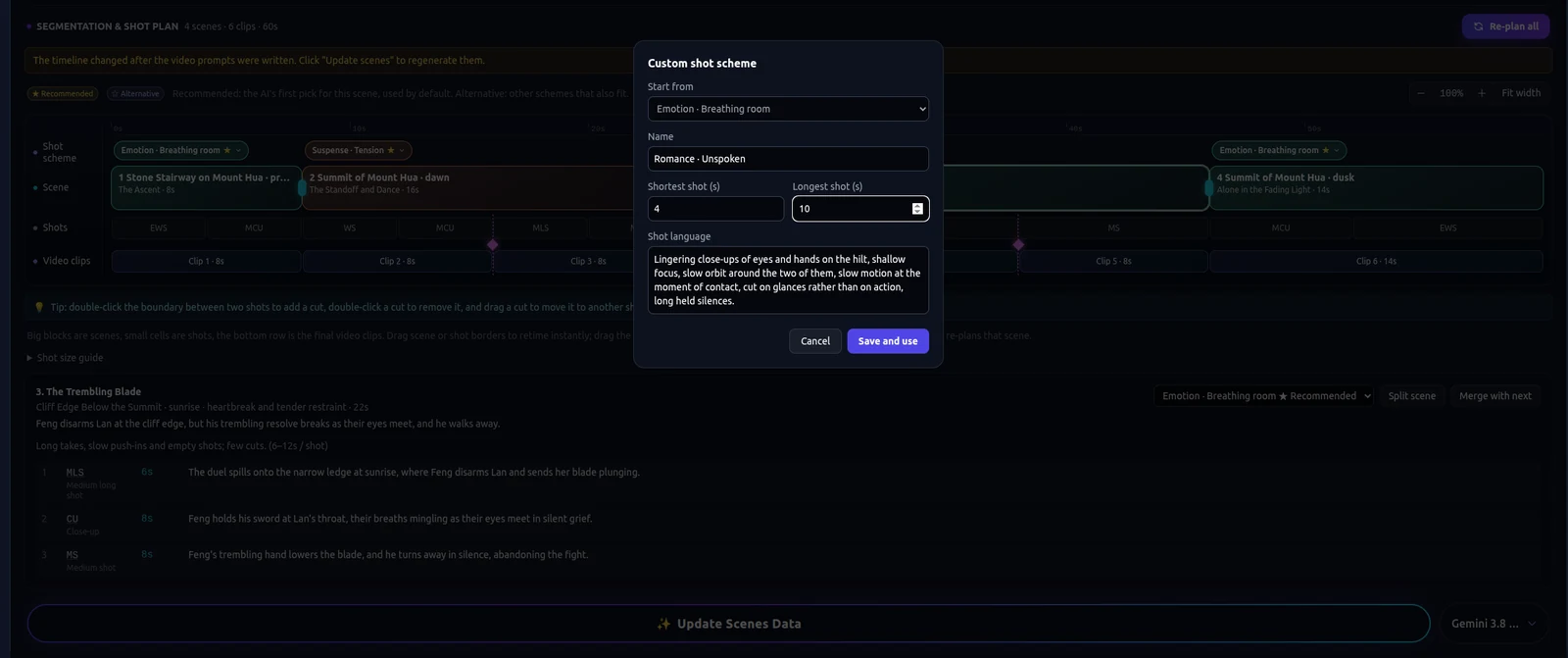Click the Merge with next button
The height and width of the screenshot is (658, 1568).
click(1495, 396)
